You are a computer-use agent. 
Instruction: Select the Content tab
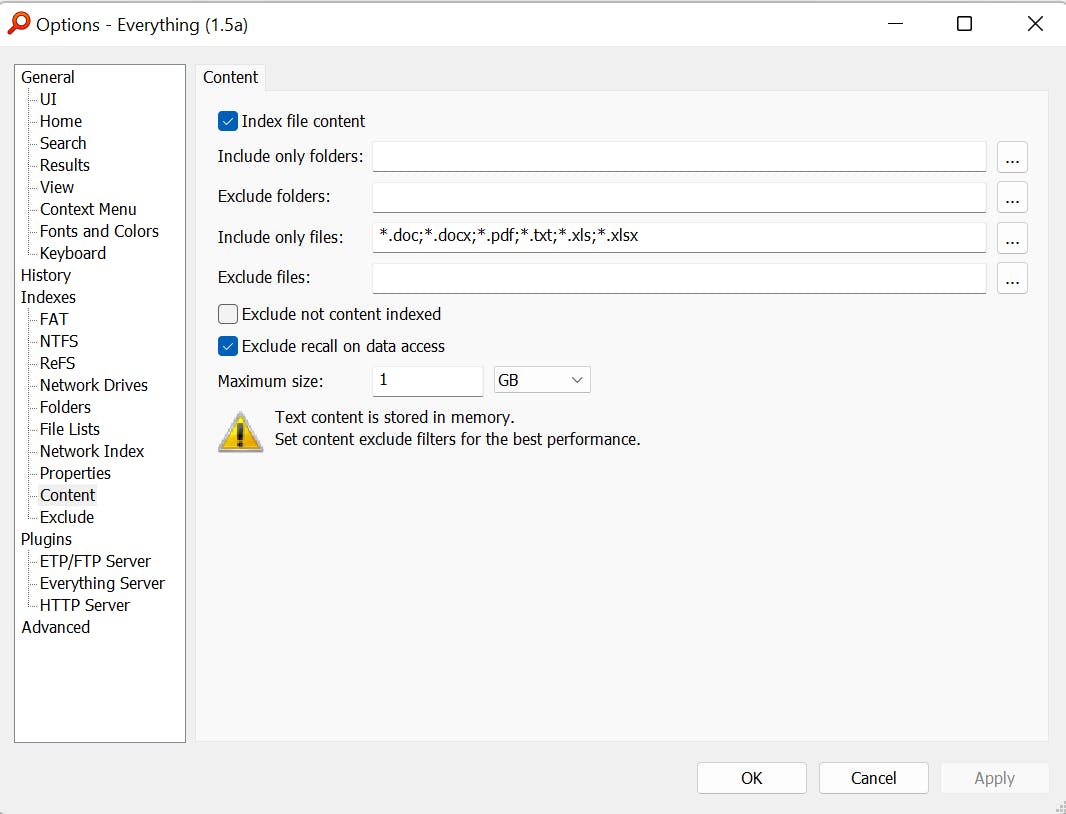[230, 78]
